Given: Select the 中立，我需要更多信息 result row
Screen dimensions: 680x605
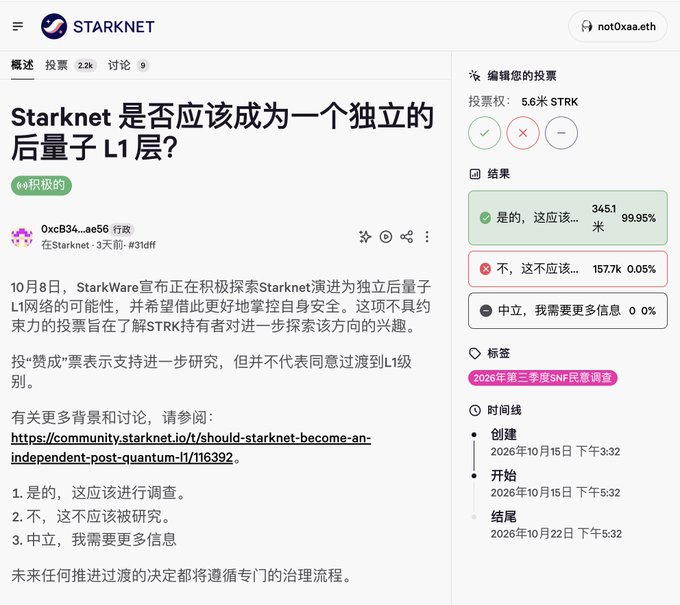Looking at the screenshot, I should click(x=568, y=311).
